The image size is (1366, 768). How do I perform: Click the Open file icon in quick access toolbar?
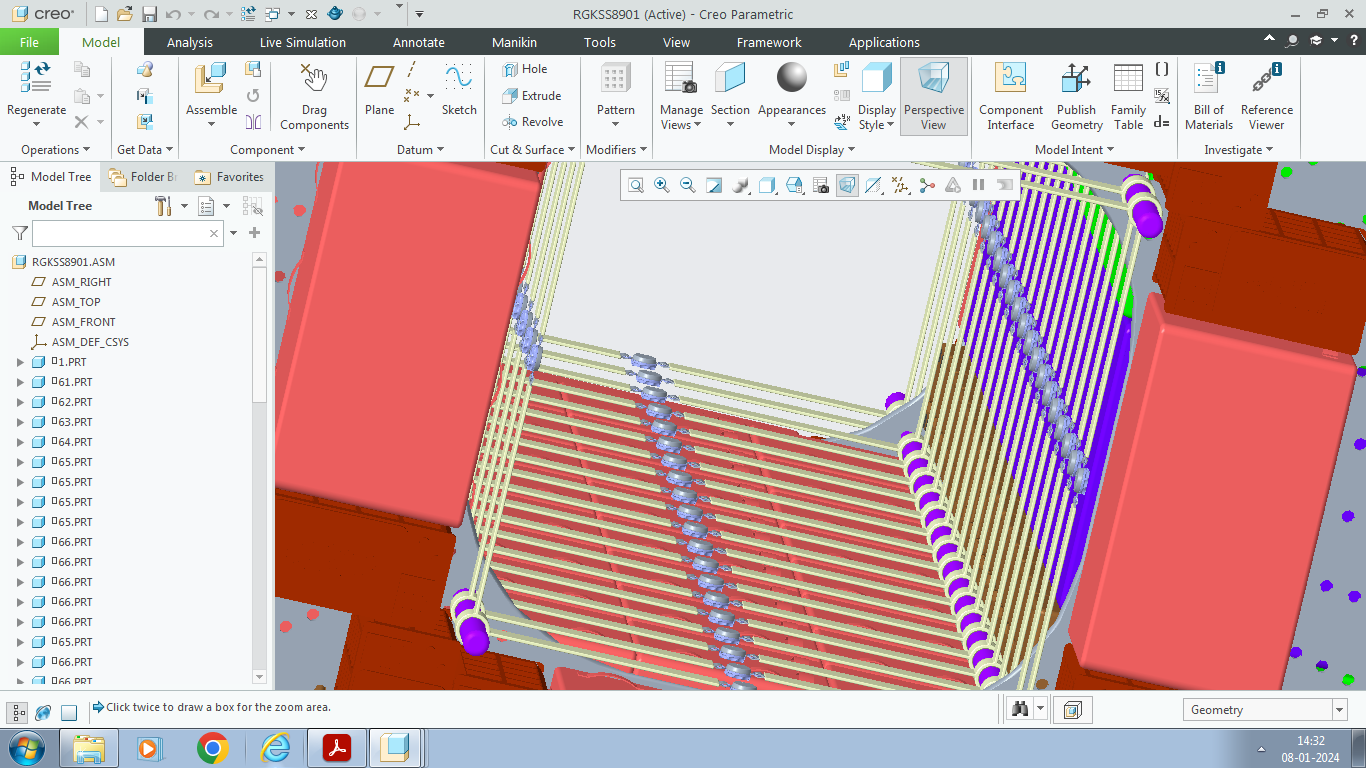coord(125,14)
